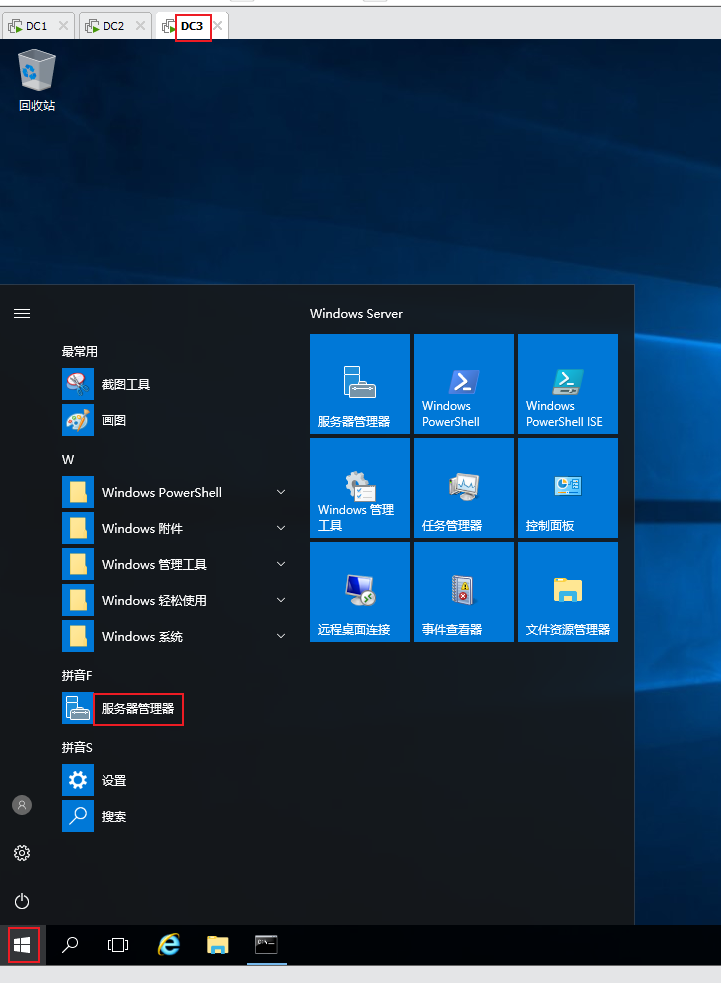721x983 pixels.
Task: Close the DC3 tab
Action: (x=218, y=26)
